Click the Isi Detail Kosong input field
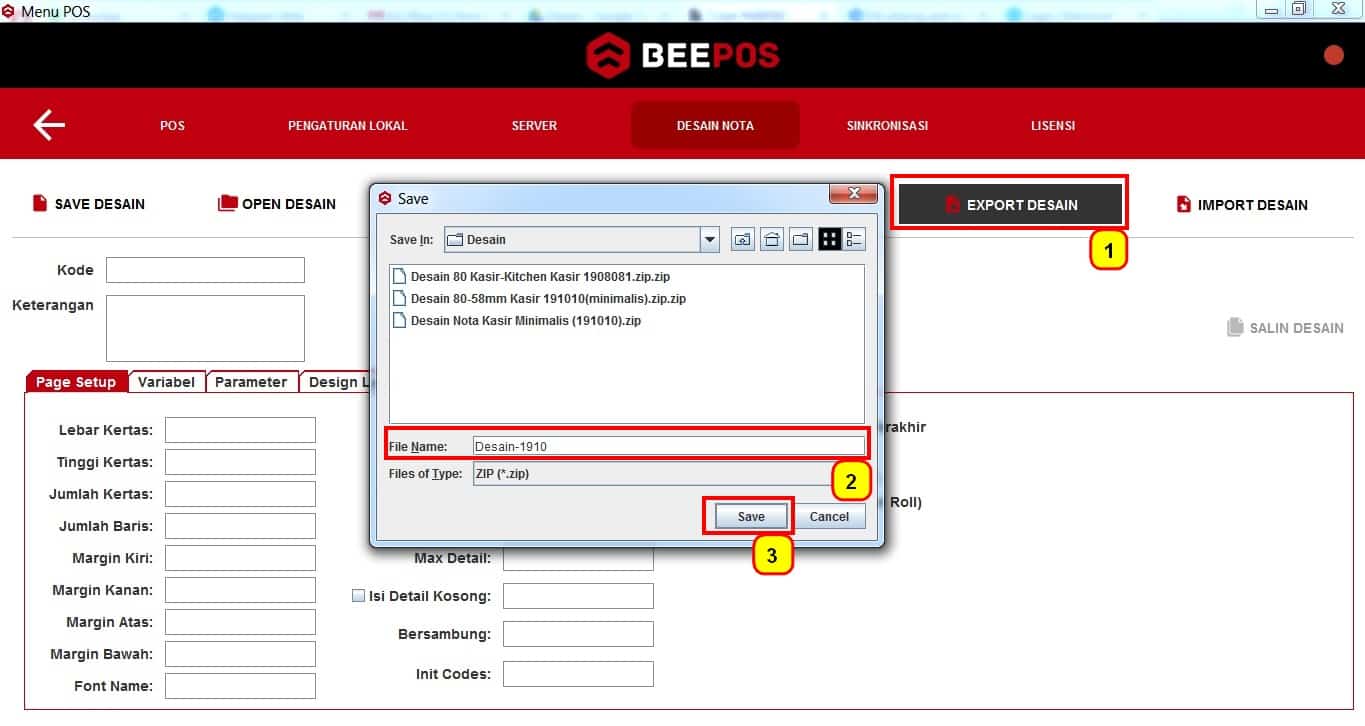Viewport: 1365px width, 726px height. (578, 596)
